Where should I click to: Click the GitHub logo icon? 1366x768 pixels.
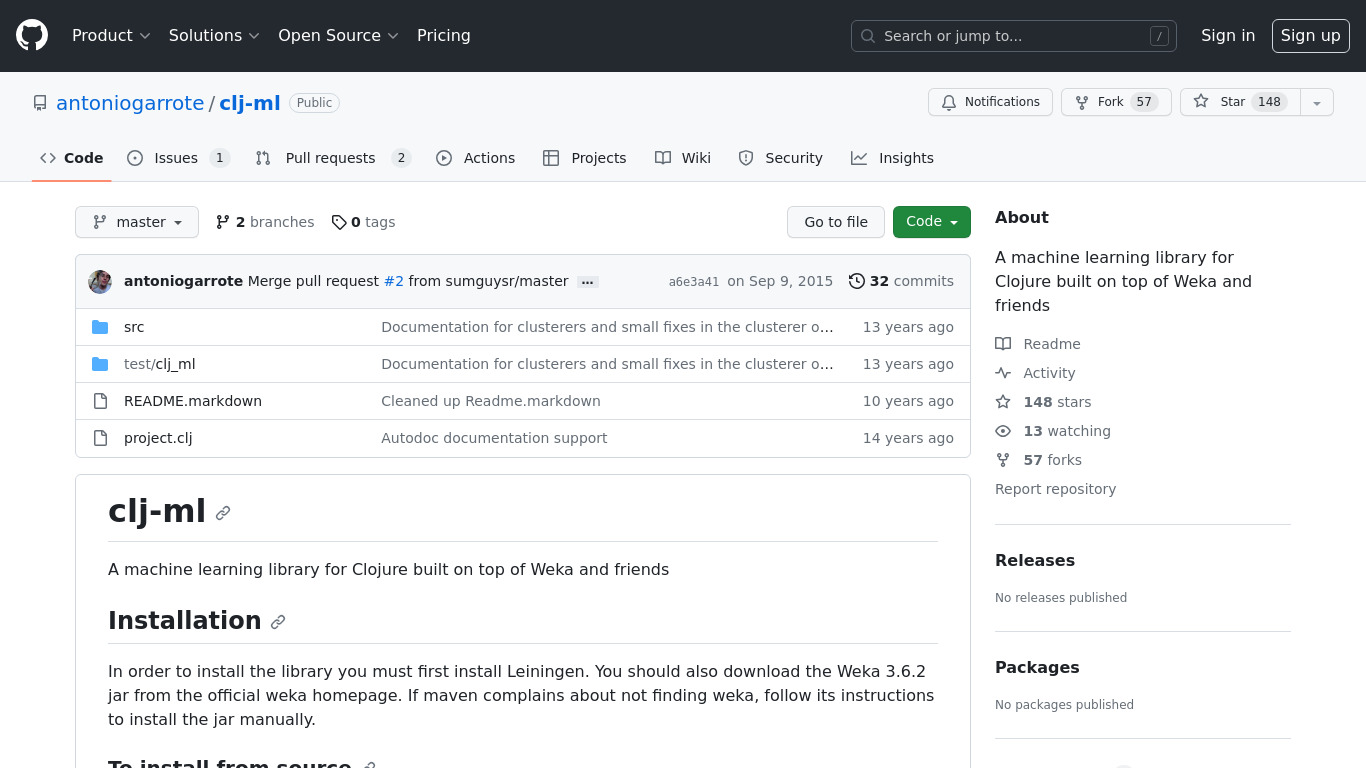[32, 35]
